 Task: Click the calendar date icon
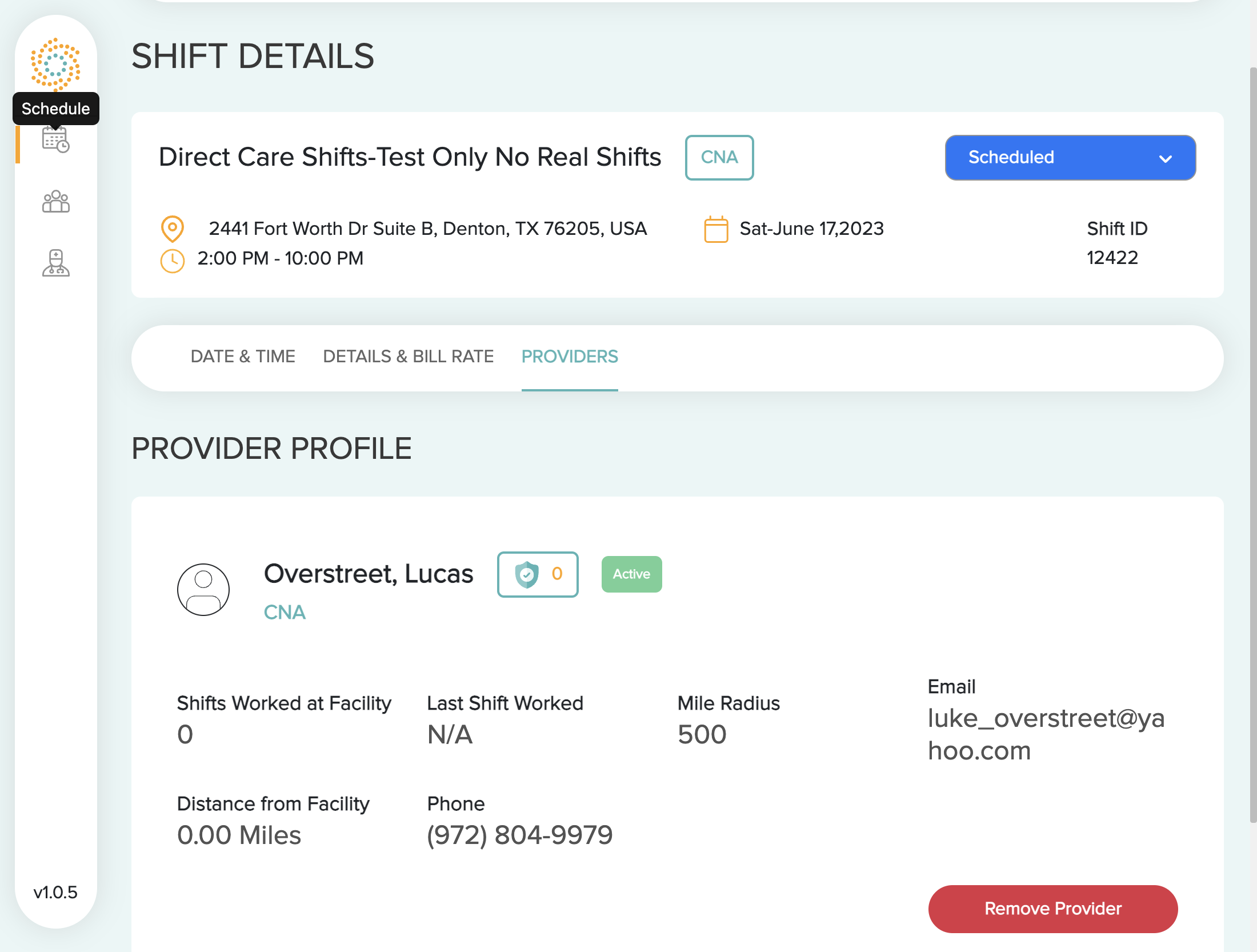click(716, 229)
